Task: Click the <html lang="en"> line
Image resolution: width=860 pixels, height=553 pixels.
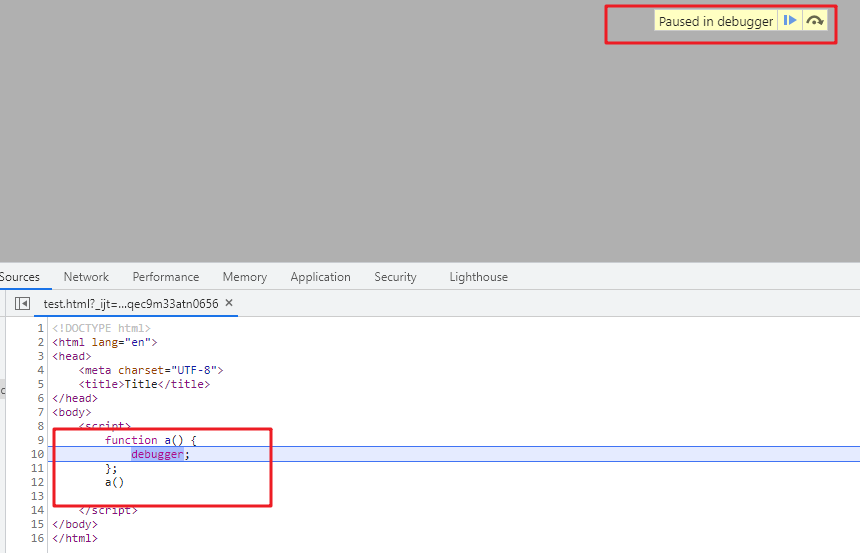Action: pos(105,342)
